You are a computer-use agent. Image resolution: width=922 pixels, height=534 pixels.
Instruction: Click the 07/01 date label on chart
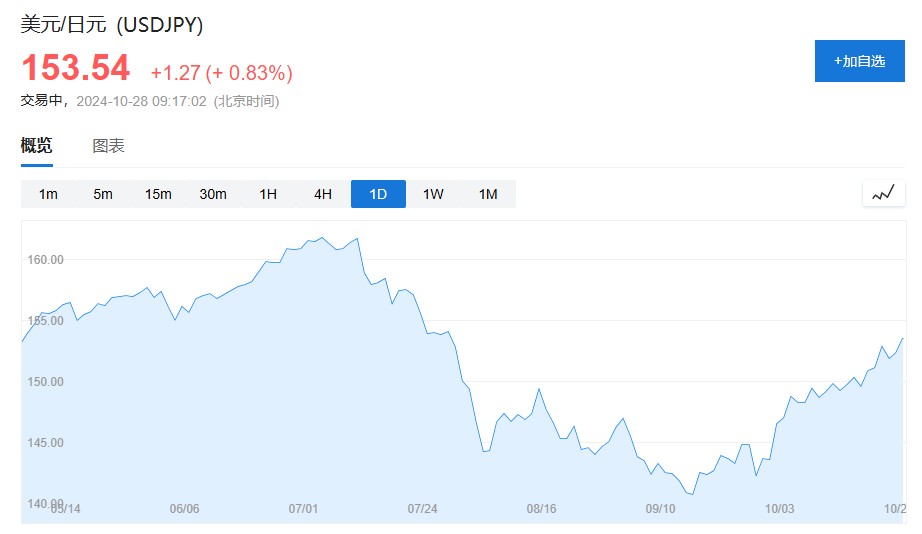[303, 509]
